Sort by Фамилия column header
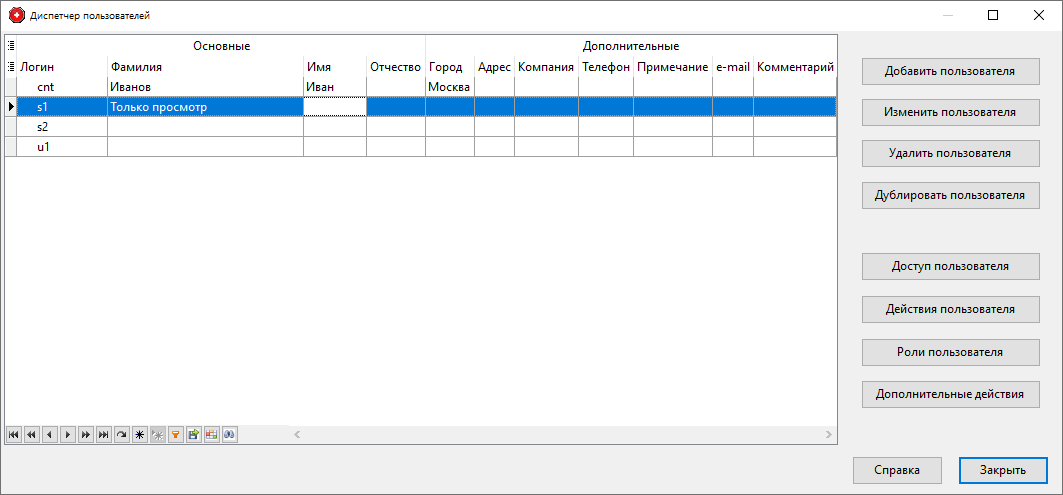Screen dimensions: 1063x495 coord(205,66)
